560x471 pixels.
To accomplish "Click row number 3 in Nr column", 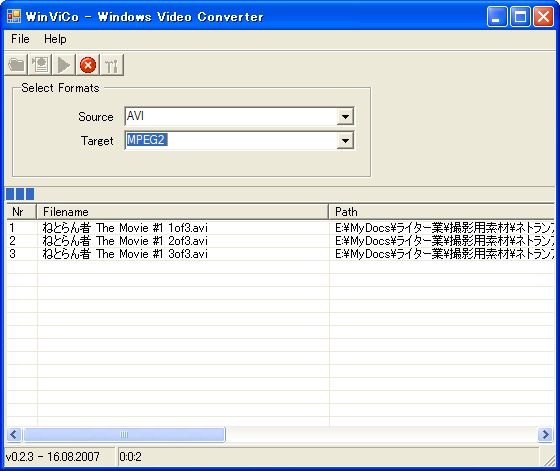I will point(12,254).
